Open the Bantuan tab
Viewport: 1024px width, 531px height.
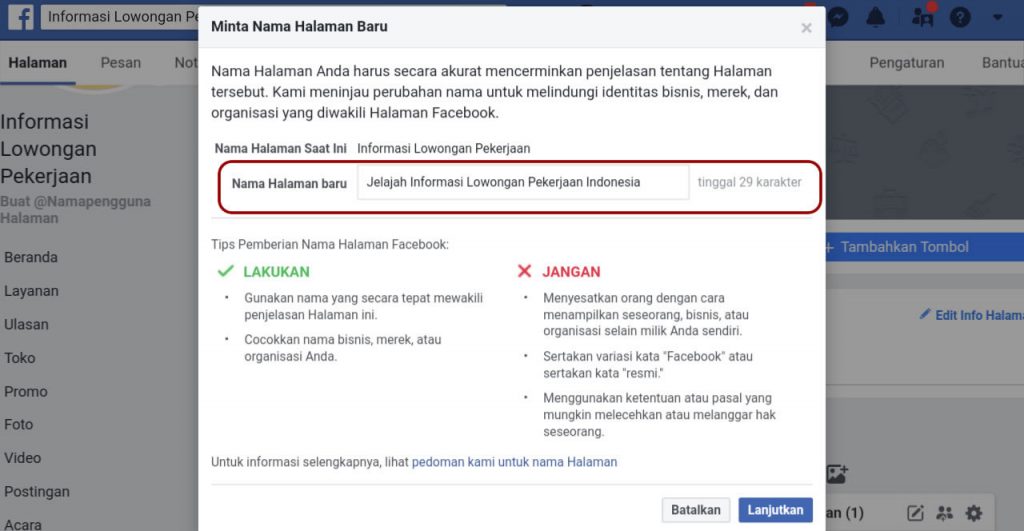pyautogui.click(x=1003, y=63)
